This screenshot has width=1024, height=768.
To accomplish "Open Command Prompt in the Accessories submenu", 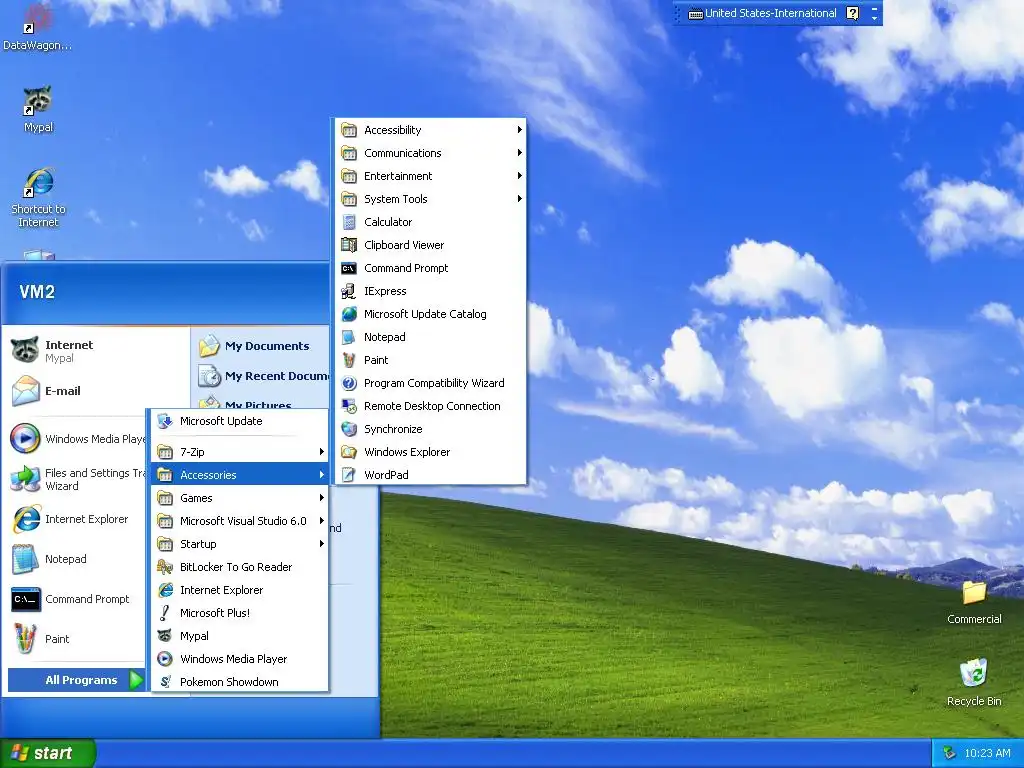I will tap(430, 268).
